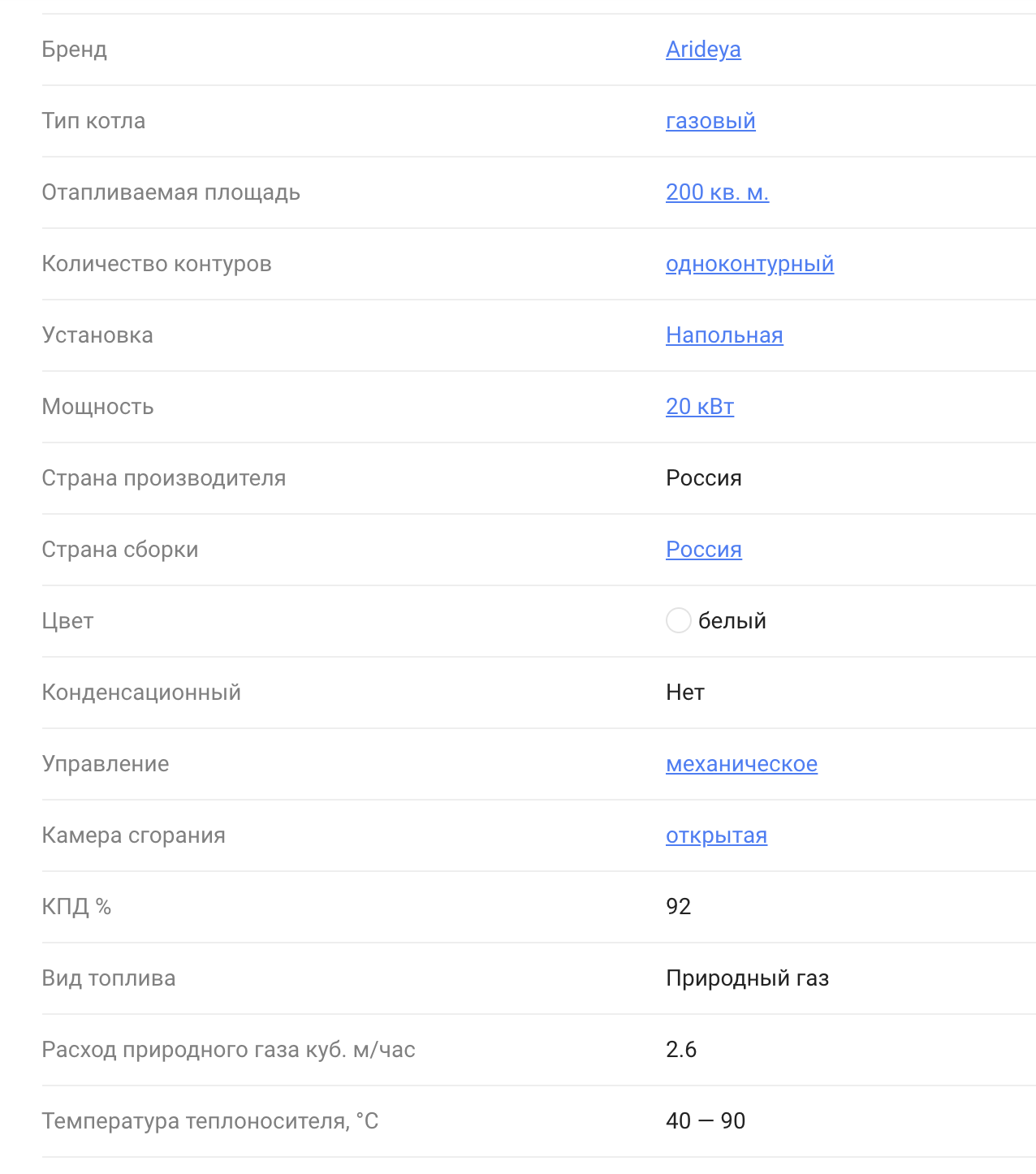Click the Отапливаемая площадь label
Screen dimensions: 1036x1174
click(x=171, y=192)
